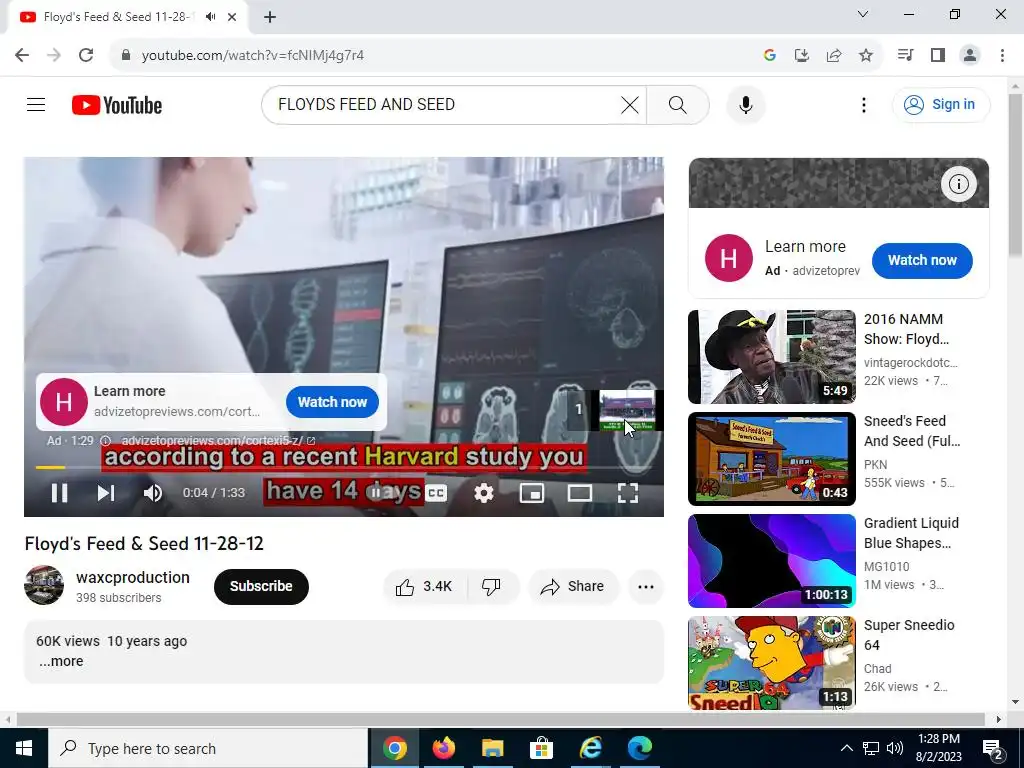Open waxcproduction channel avatar
This screenshot has height=768, width=1024.
pyautogui.click(x=44, y=585)
